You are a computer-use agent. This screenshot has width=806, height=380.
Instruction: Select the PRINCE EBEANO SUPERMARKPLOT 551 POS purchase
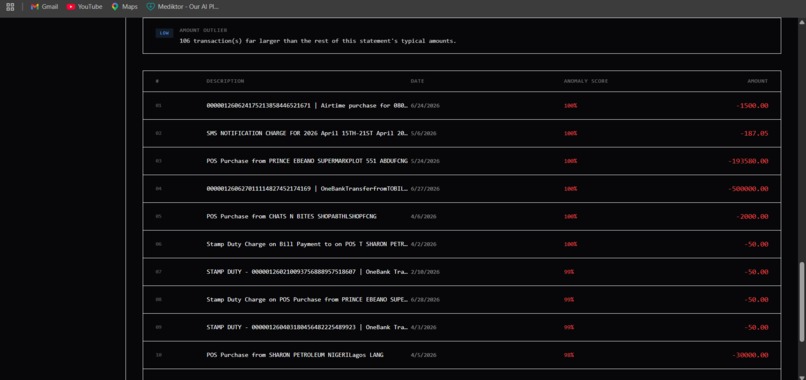tap(307, 161)
